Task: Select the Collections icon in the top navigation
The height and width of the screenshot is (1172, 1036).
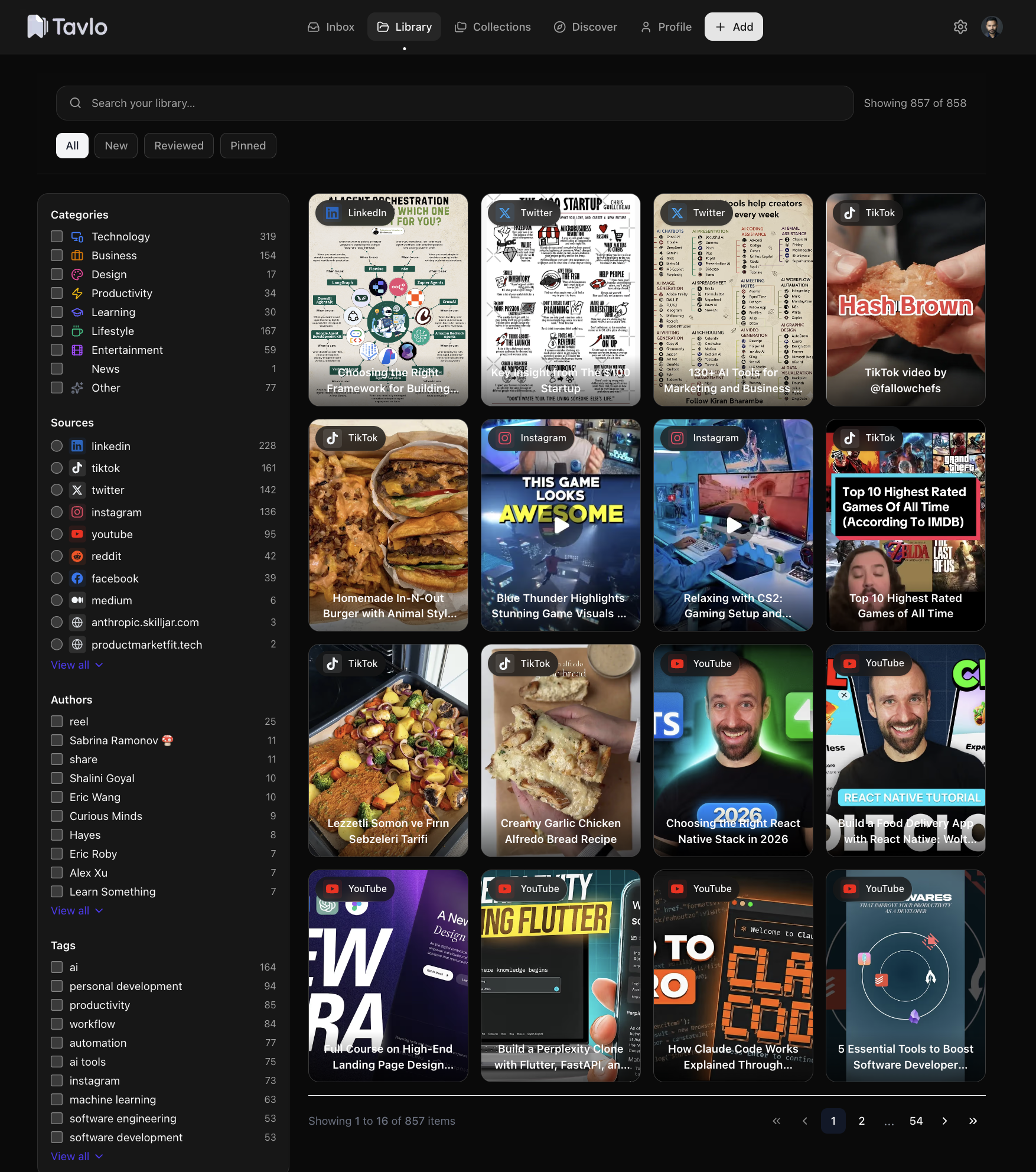Action: pyautogui.click(x=460, y=27)
